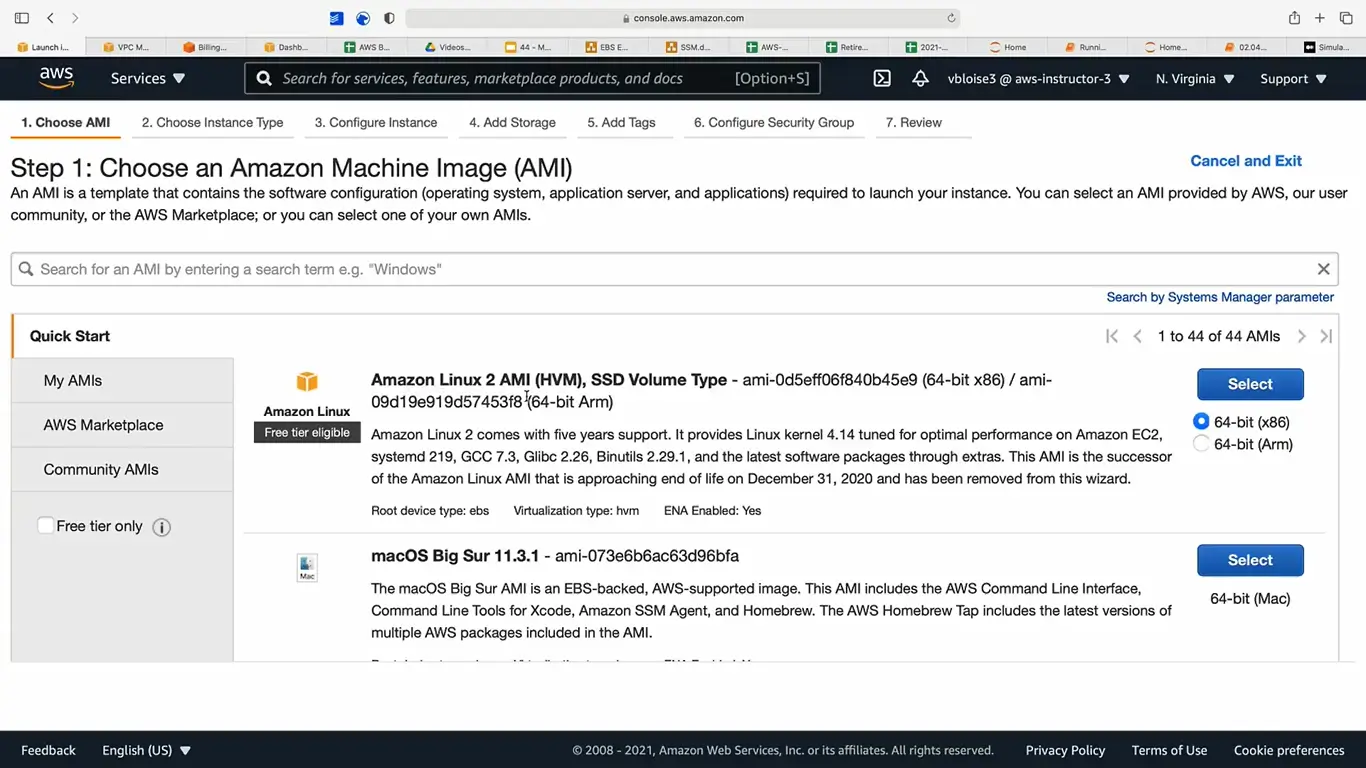
Task: Switch to the VPC M... browser tab
Action: tap(124, 47)
